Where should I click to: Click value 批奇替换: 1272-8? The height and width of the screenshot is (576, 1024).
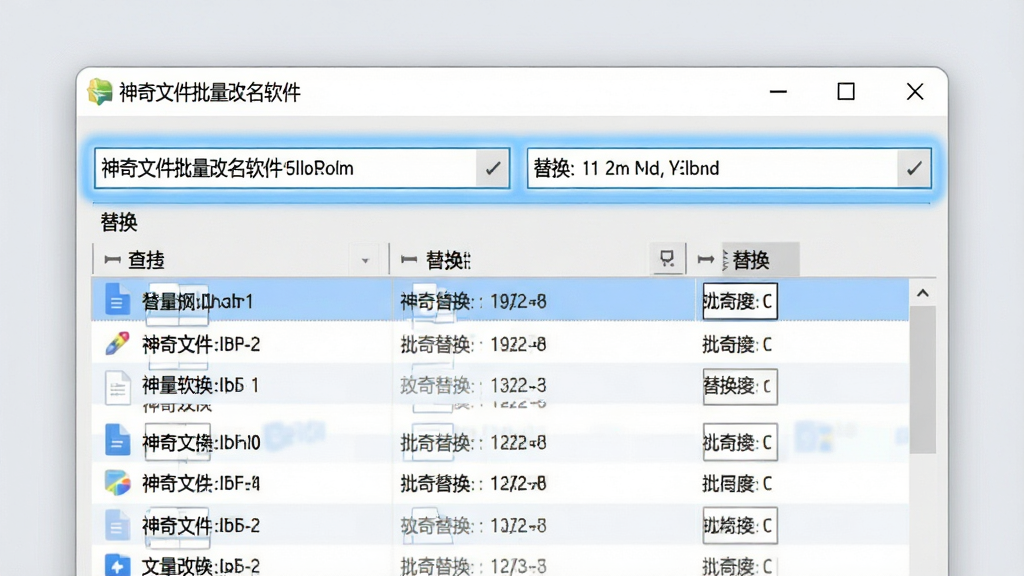point(473,483)
